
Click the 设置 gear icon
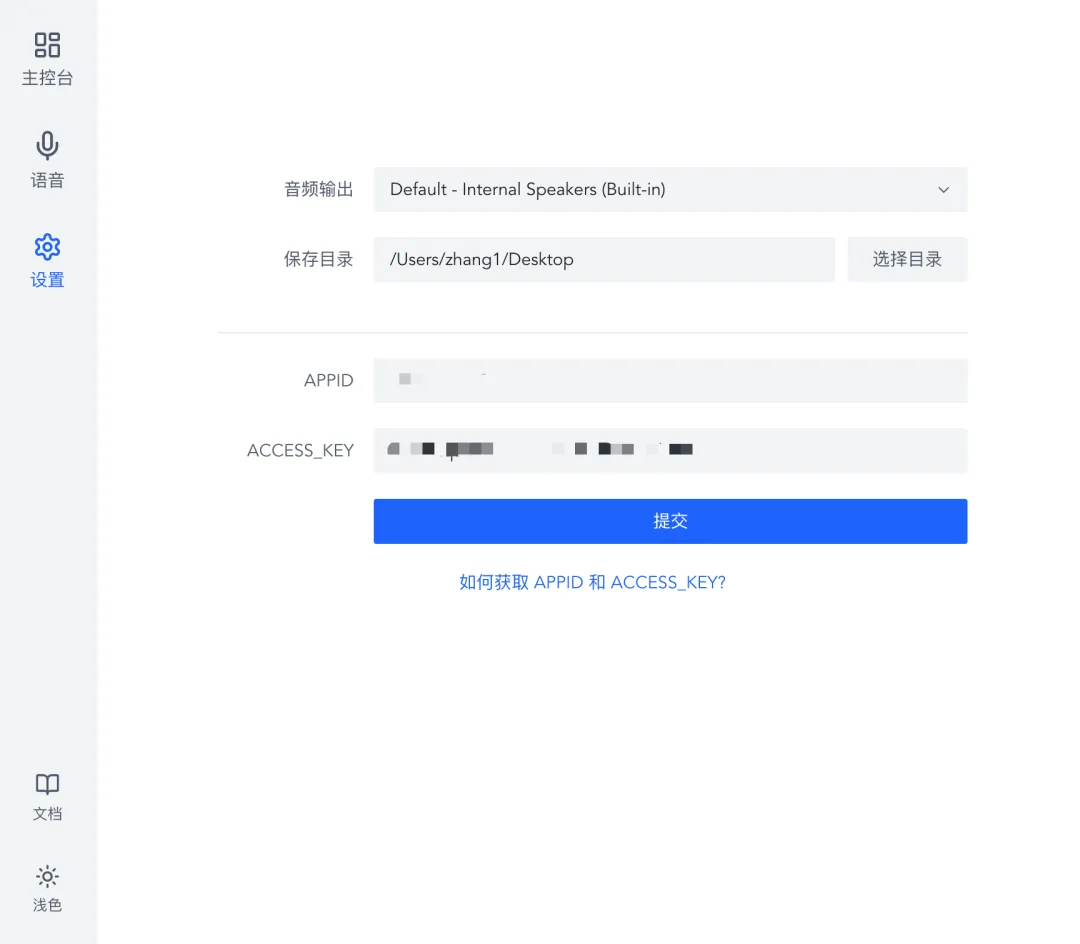pos(47,247)
